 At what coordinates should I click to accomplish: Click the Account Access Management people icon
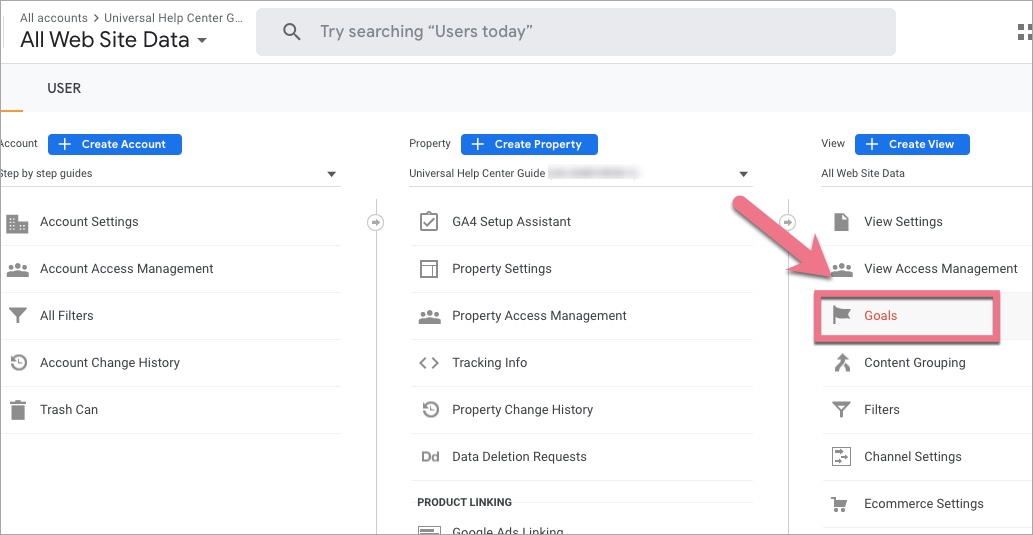(17, 269)
